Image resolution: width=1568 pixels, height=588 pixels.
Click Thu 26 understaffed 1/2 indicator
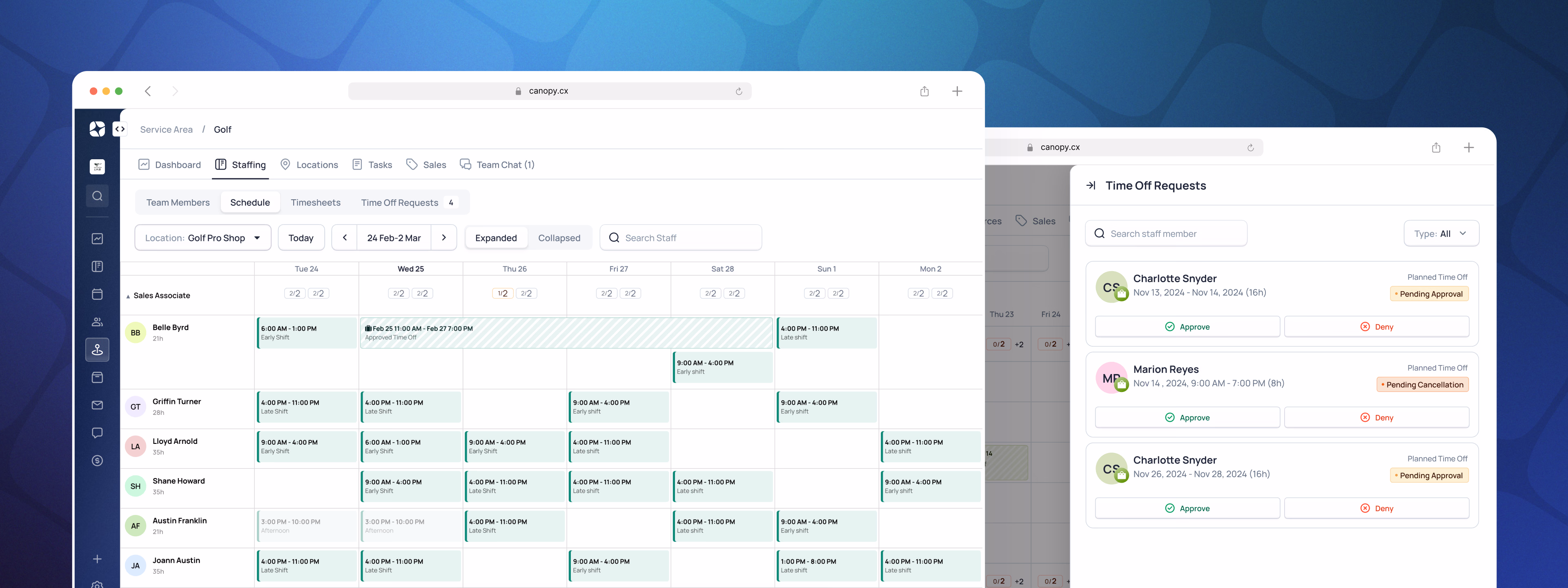pos(502,294)
